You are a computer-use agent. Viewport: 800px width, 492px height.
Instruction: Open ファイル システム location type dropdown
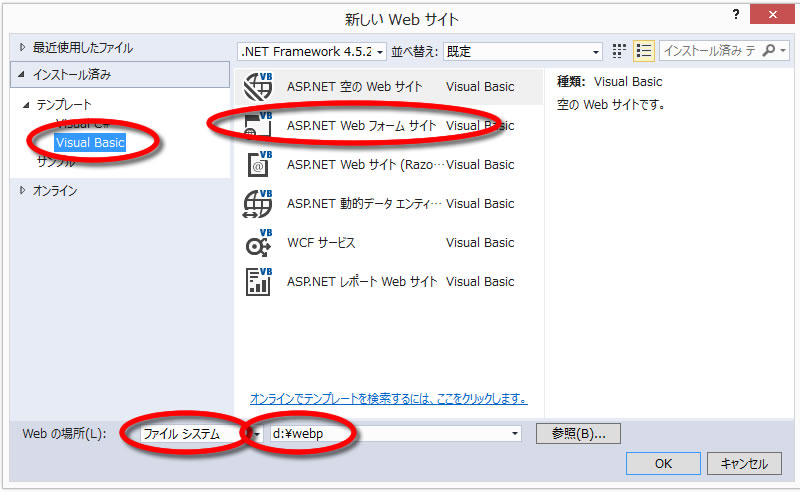pos(258,434)
